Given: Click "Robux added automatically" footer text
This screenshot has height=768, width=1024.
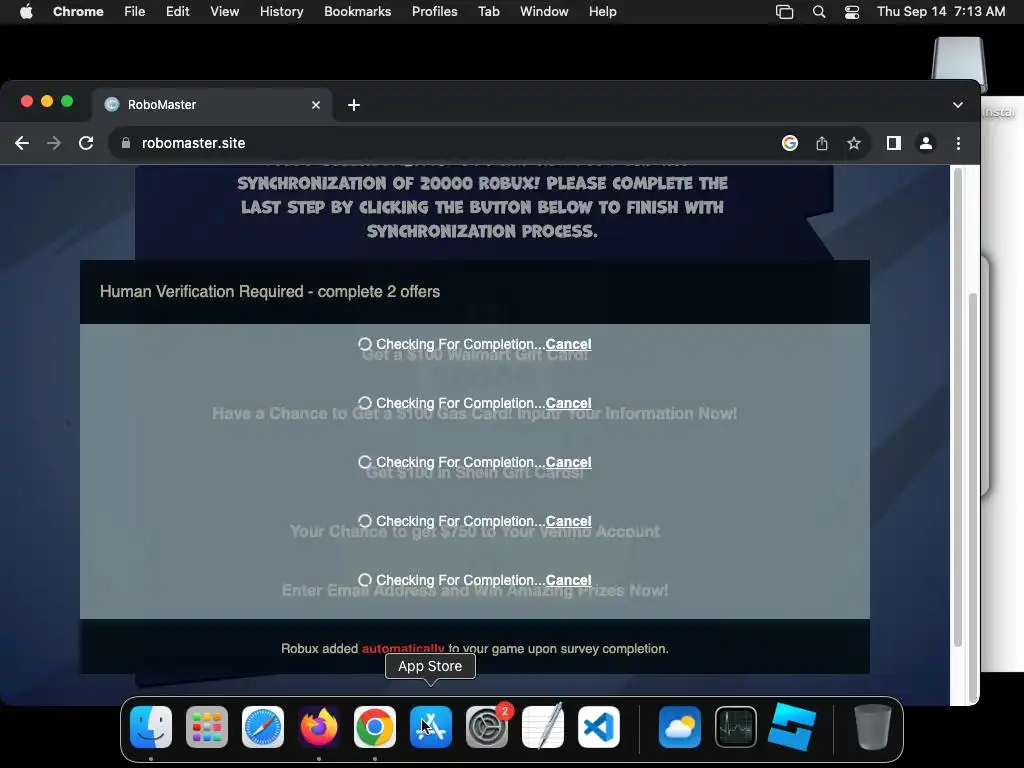Looking at the screenshot, I should click(x=474, y=648).
